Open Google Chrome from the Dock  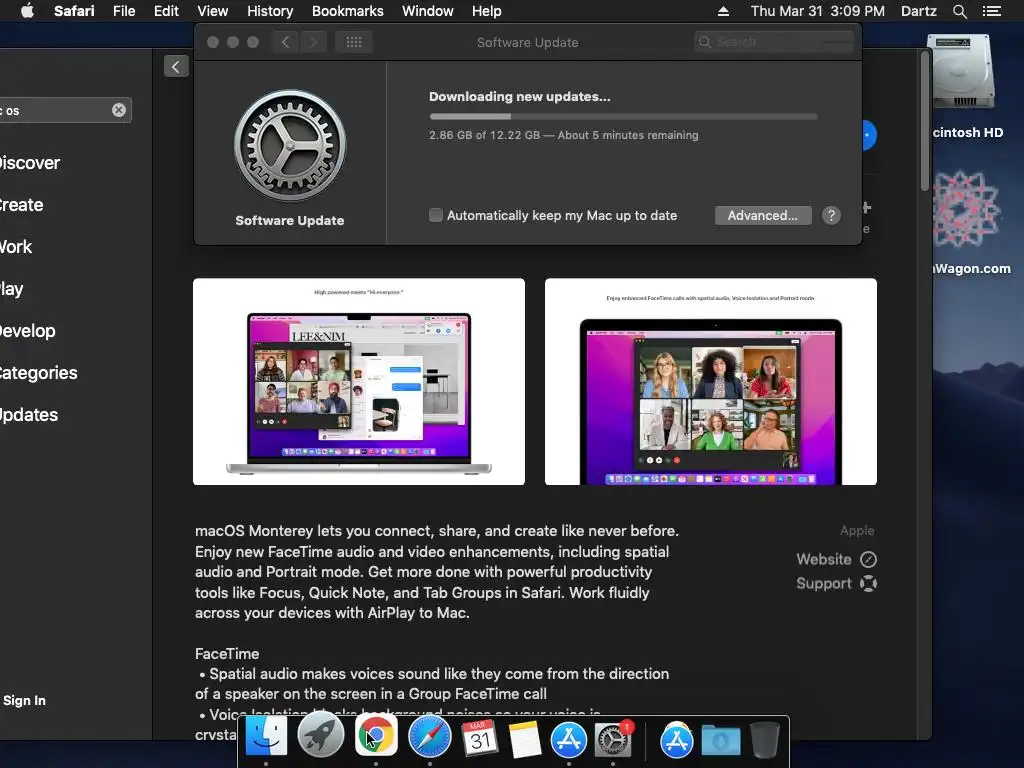376,737
